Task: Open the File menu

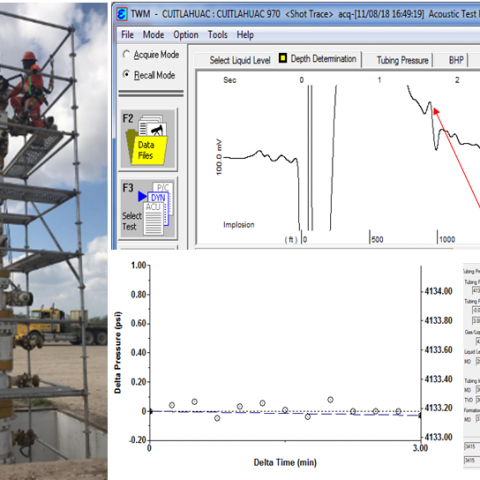Action: click(127, 35)
